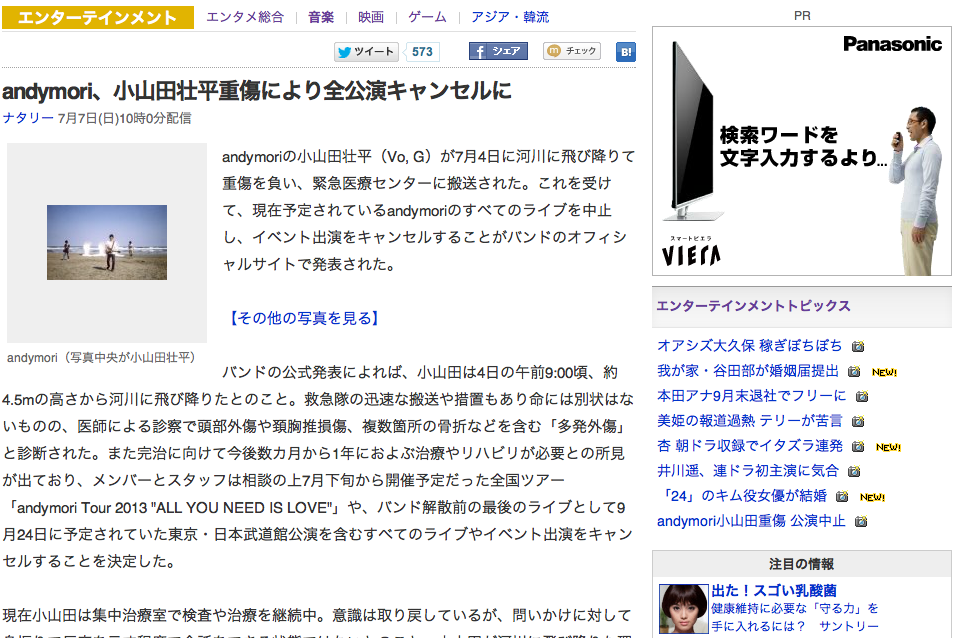Open the 【その他の写真を見る】 link

click(303, 318)
